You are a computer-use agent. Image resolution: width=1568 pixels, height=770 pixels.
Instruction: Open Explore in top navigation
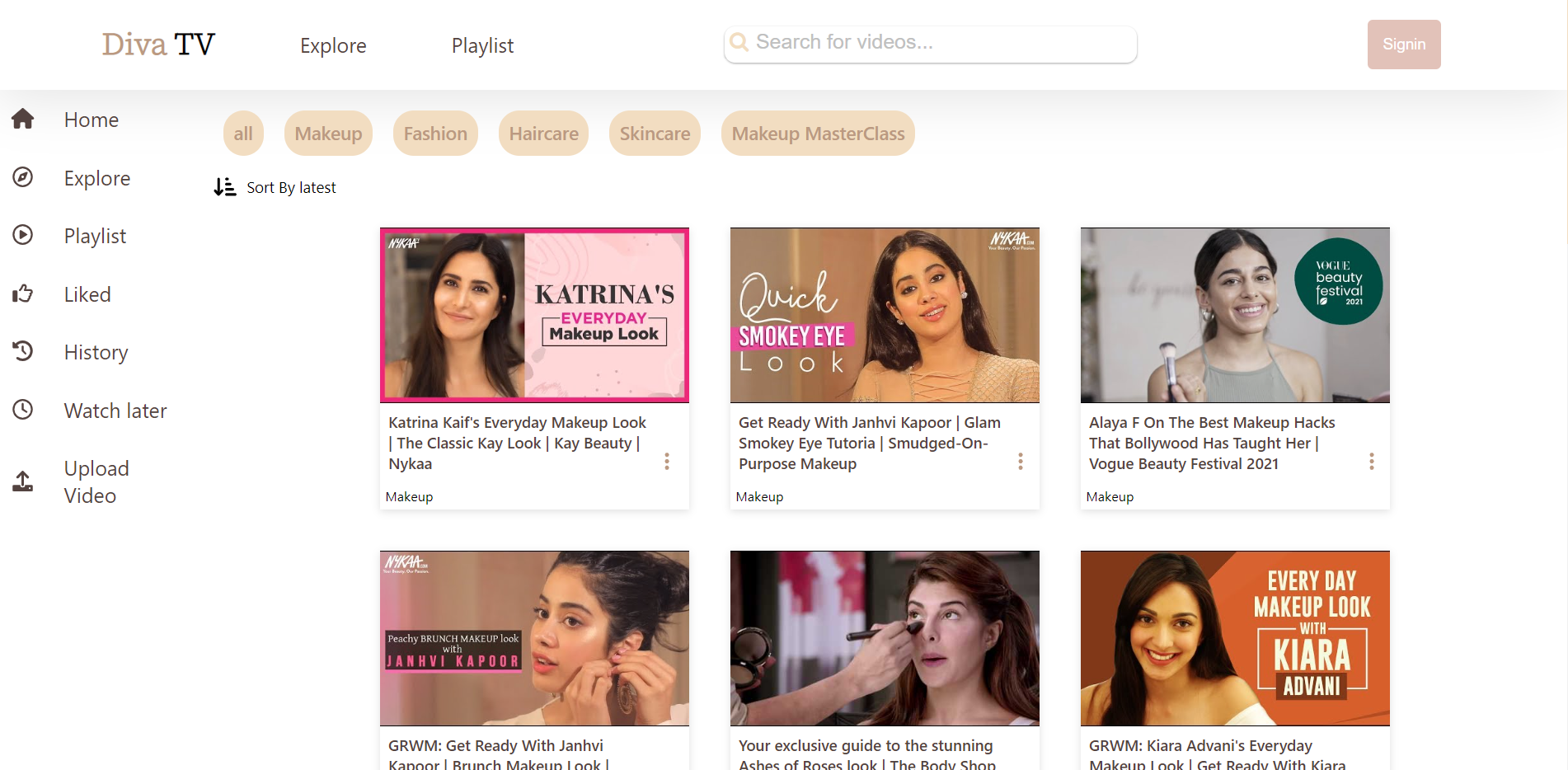tap(333, 46)
